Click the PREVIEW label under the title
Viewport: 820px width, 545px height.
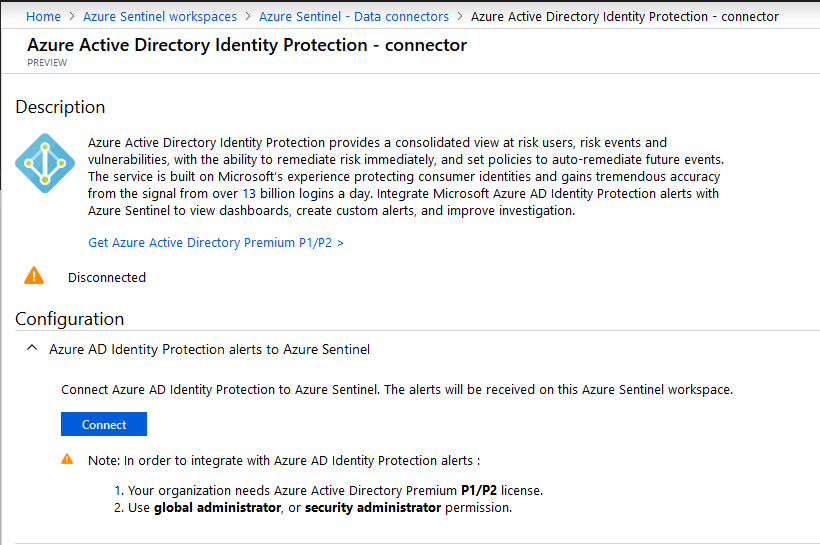pyautogui.click(x=47, y=63)
